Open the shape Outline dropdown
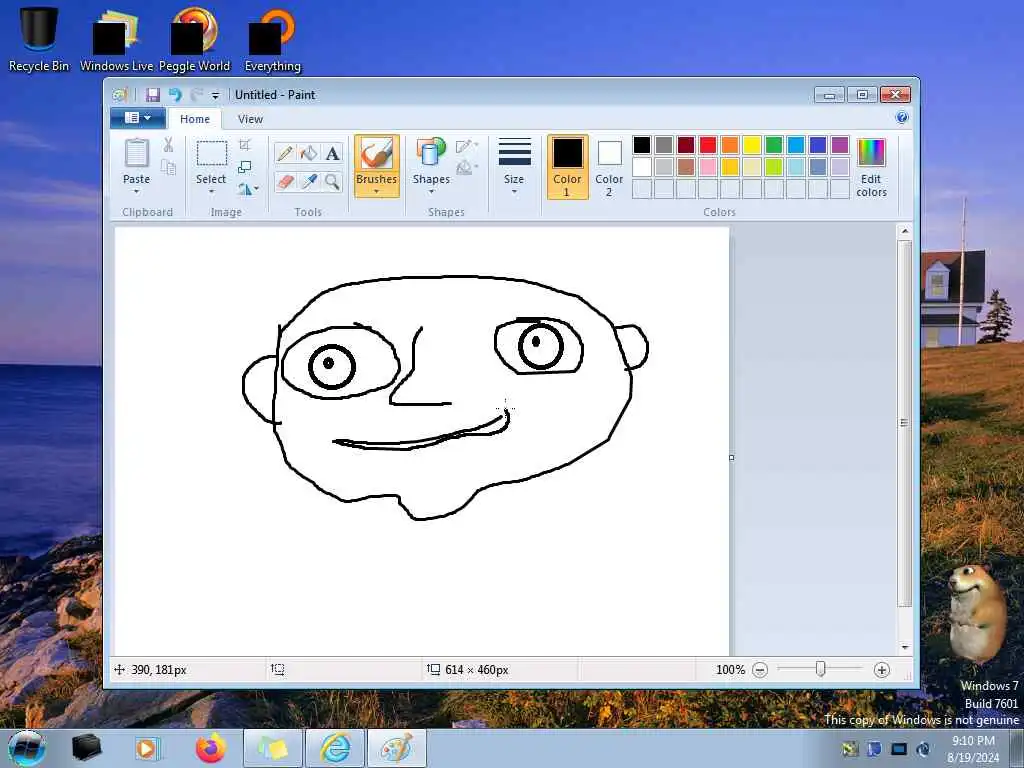 [467, 146]
